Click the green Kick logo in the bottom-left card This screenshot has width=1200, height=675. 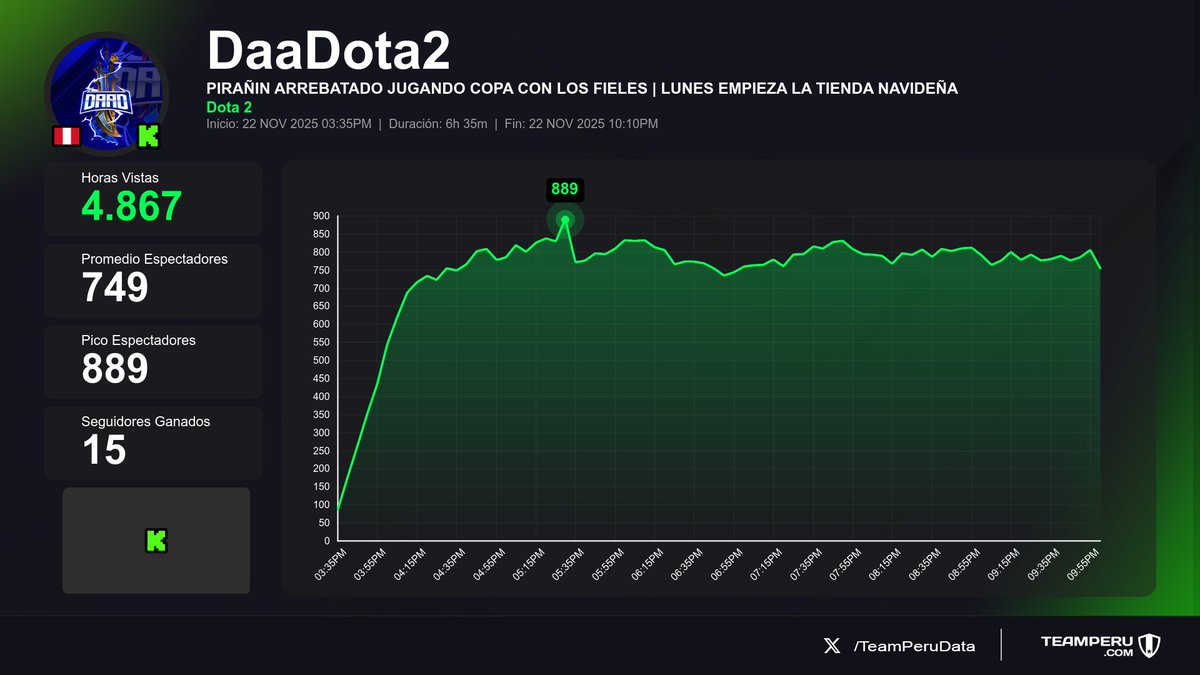coord(155,540)
